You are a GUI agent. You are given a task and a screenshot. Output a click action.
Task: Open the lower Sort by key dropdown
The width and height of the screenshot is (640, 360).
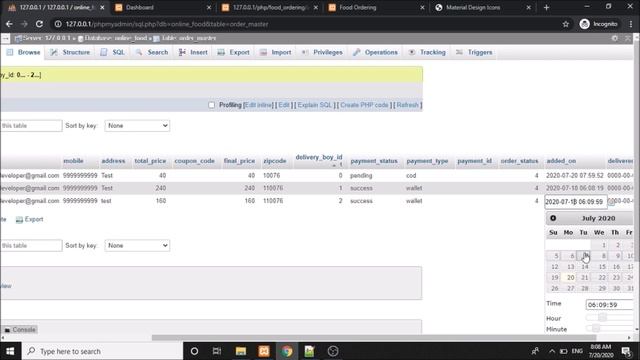coord(137,246)
